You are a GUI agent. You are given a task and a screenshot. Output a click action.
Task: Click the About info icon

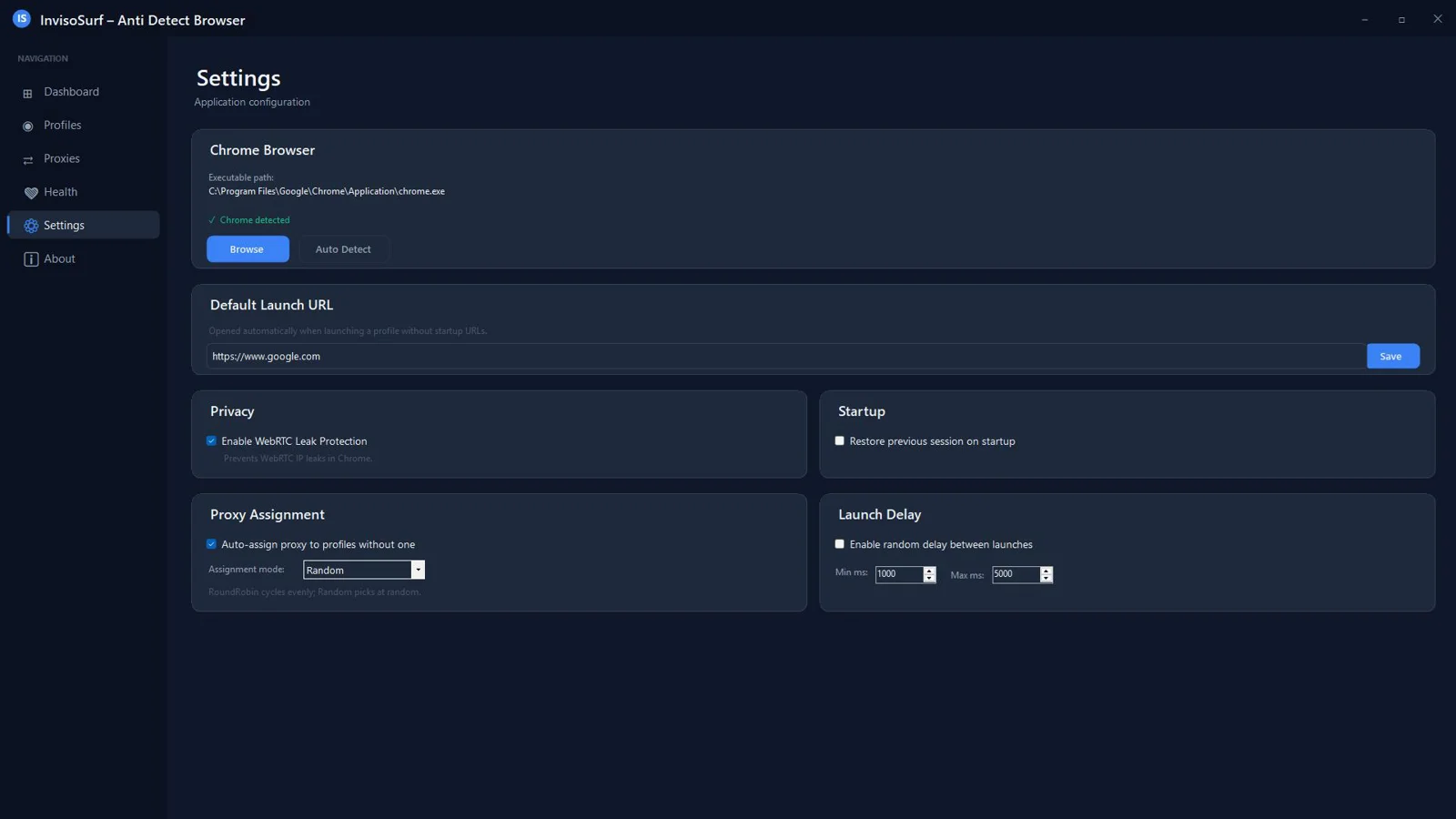[31, 259]
